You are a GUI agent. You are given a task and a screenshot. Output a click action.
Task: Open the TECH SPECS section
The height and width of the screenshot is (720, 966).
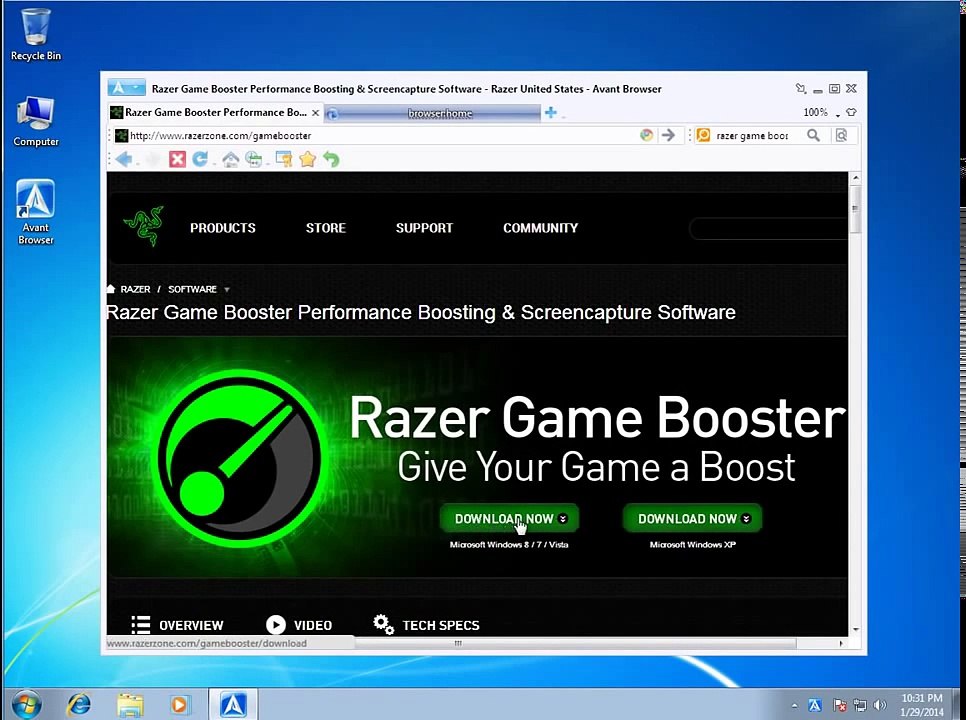426,625
